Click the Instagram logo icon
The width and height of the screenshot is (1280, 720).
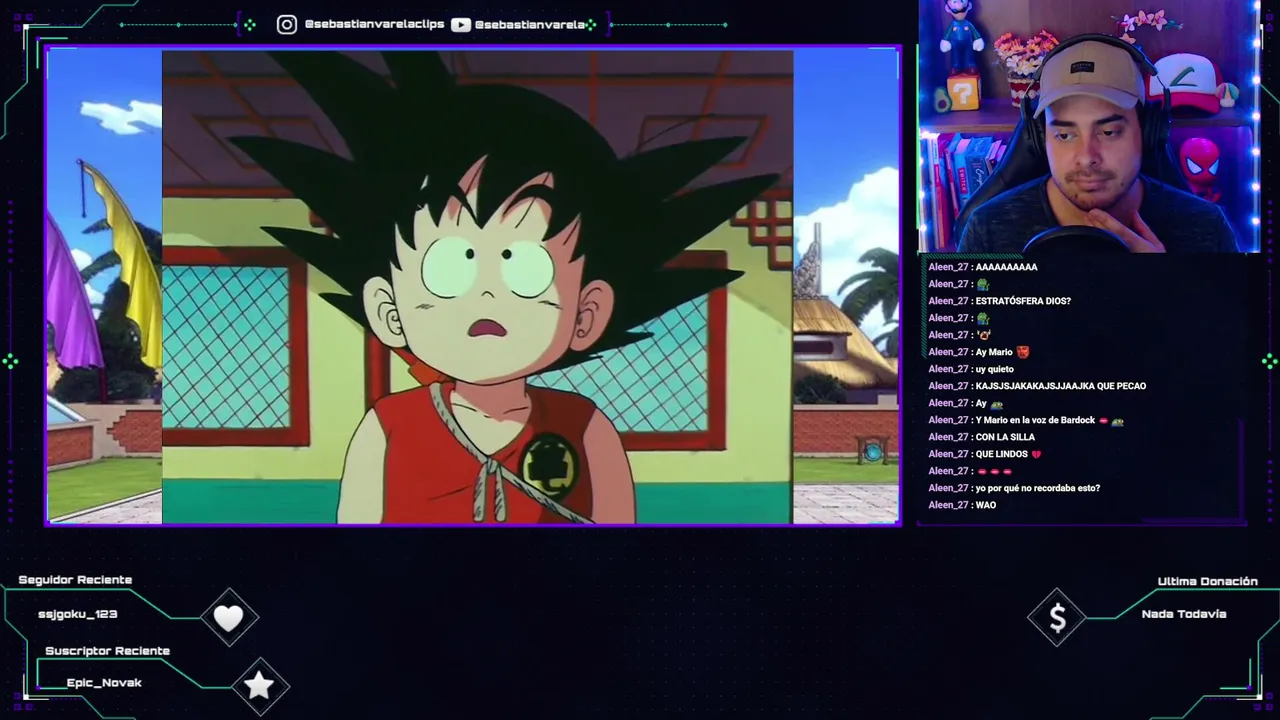(287, 24)
